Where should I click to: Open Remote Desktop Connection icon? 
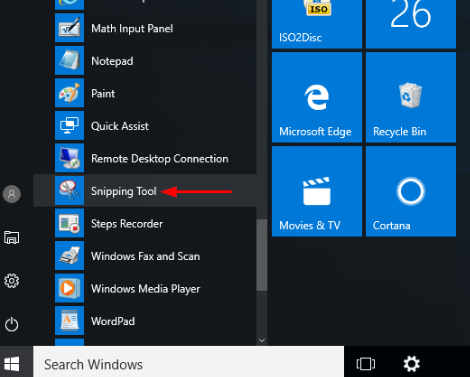click(x=69, y=158)
